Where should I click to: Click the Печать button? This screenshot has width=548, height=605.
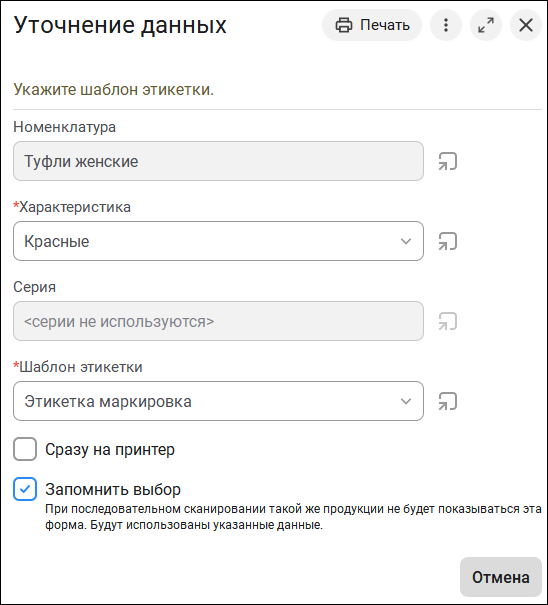[x=372, y=25]
